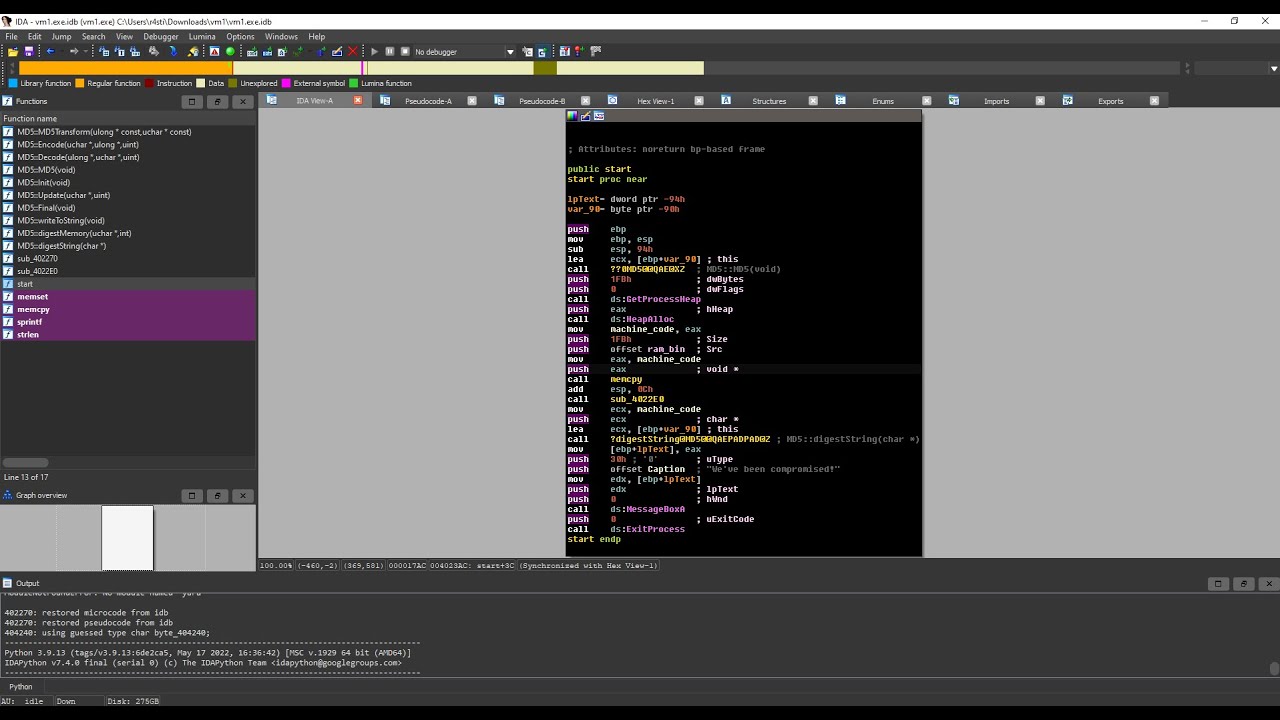Viewport: 1280px width, 720px height.
Task: Go back with the blue left arrow
Action: [50, 51]
